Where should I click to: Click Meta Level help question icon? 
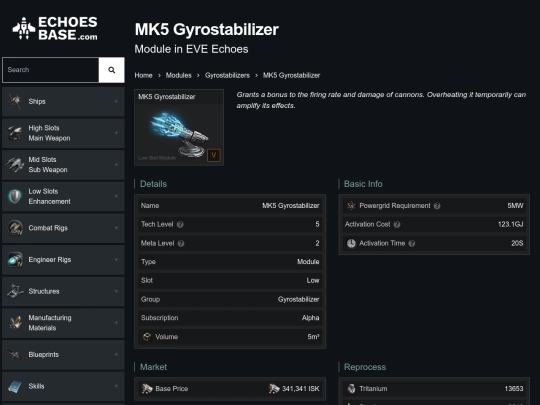coord(181,243)
